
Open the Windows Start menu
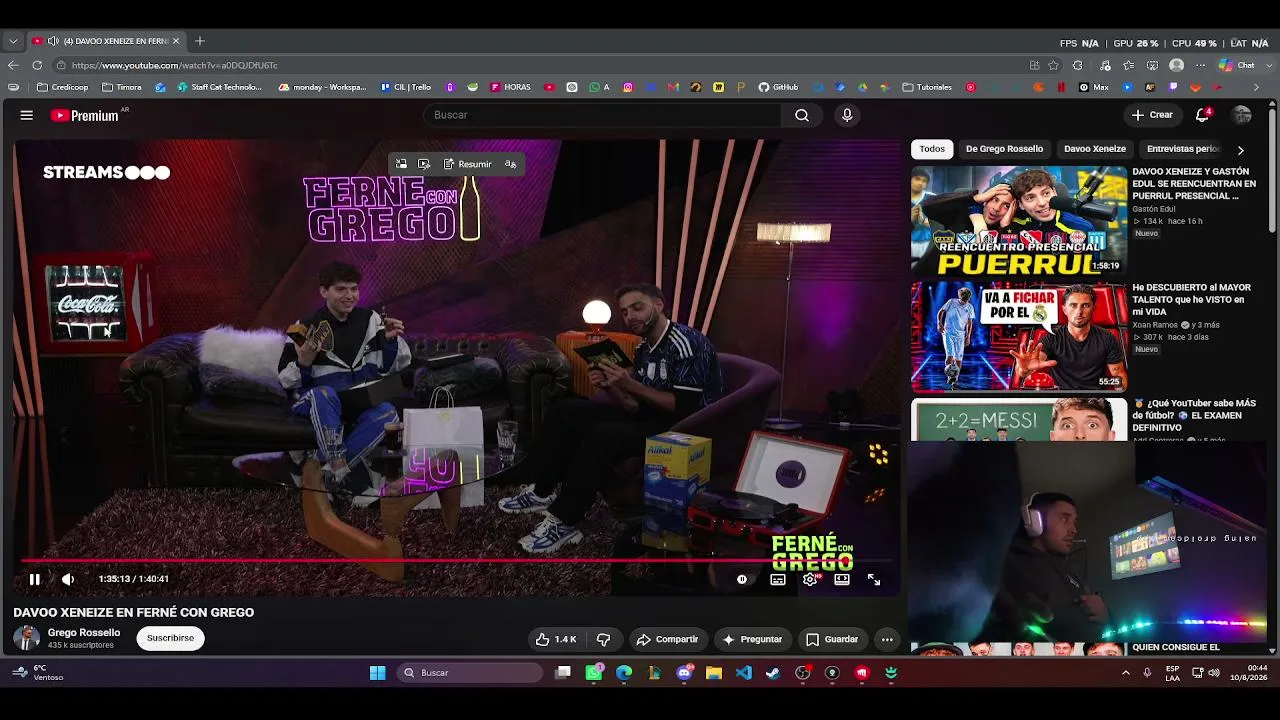378,673
